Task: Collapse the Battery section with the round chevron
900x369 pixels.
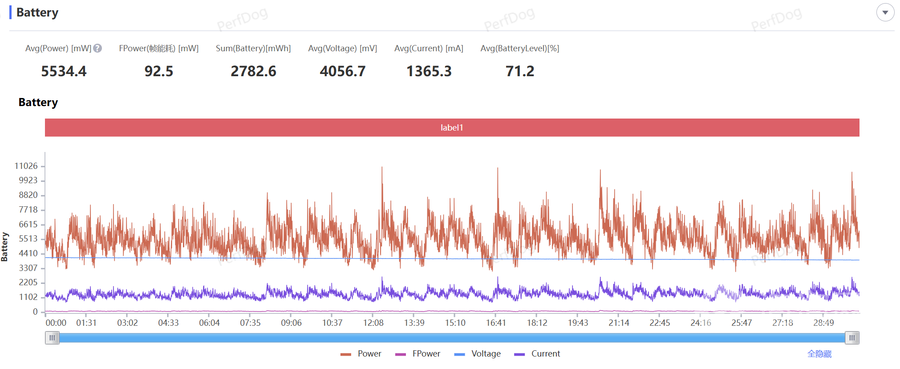Action: tap(885, 12)
